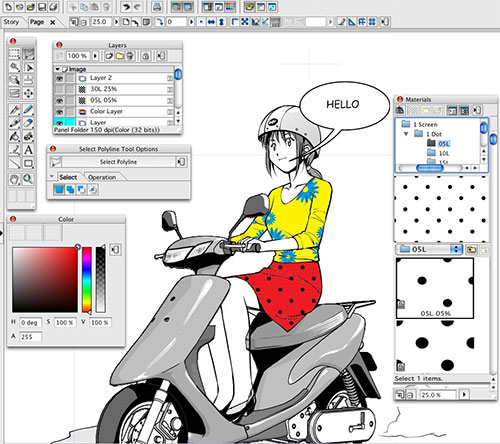Choose the add to selection mode button
Image resolution: width=500 pixels, height=444 pixels.
pyautogui.click(x=70, y=190)
